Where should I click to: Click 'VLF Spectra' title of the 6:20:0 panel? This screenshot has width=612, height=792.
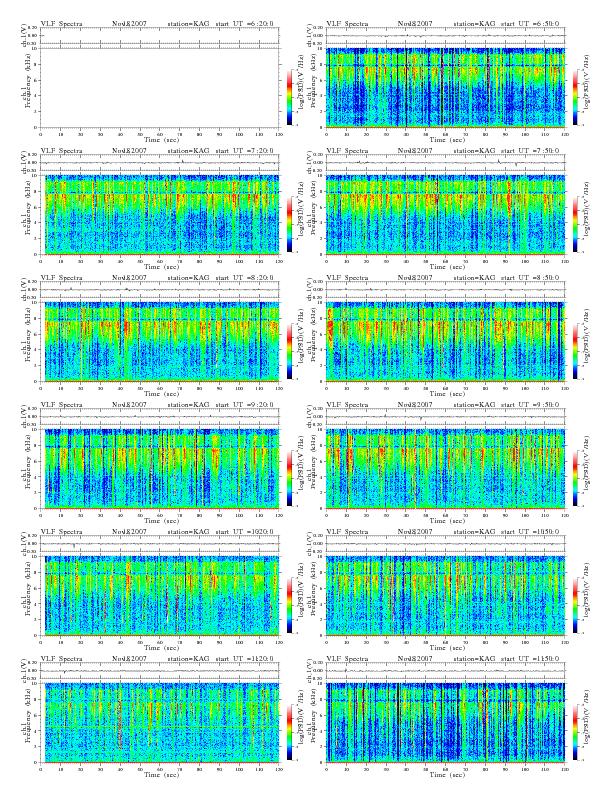(61, 24)
